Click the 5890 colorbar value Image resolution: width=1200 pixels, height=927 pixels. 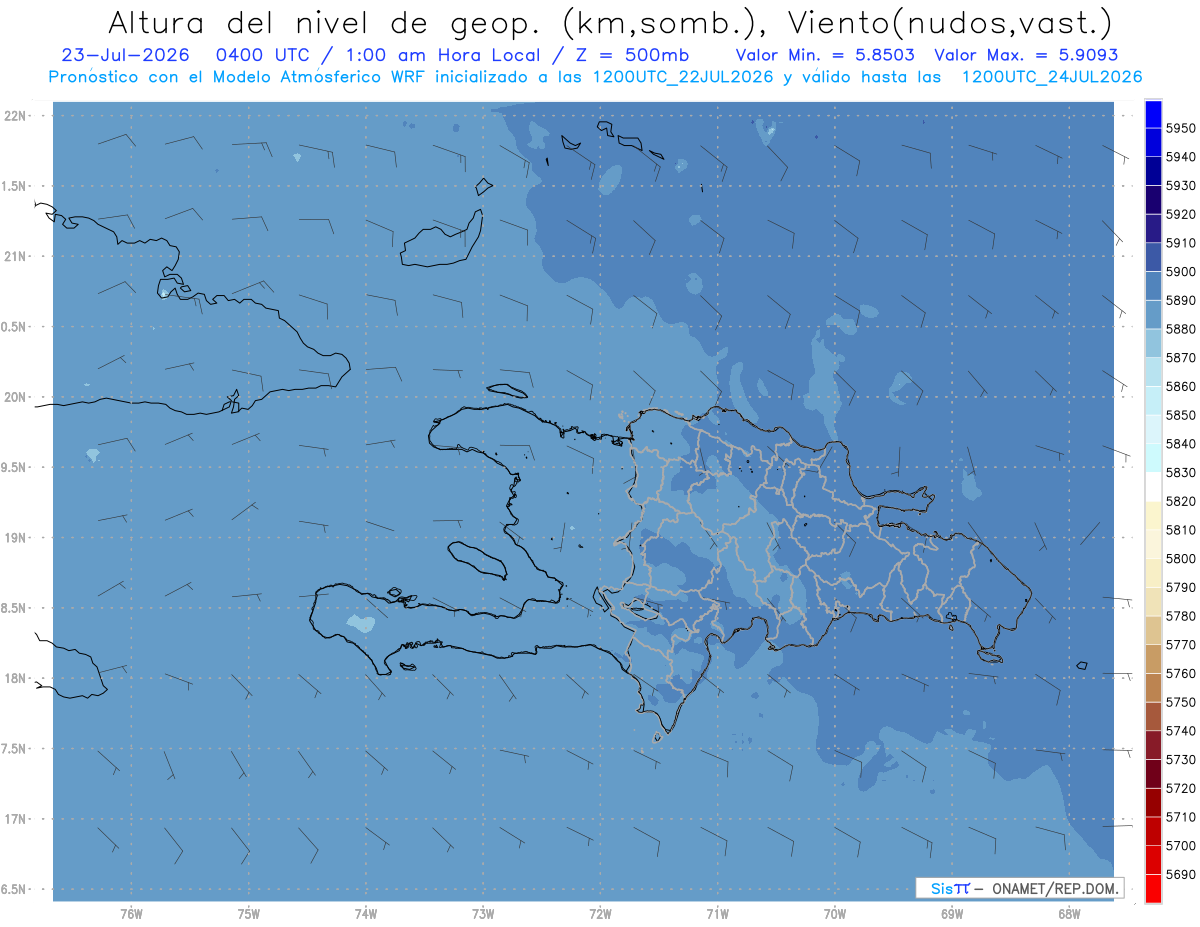(x=1181, y=300)
